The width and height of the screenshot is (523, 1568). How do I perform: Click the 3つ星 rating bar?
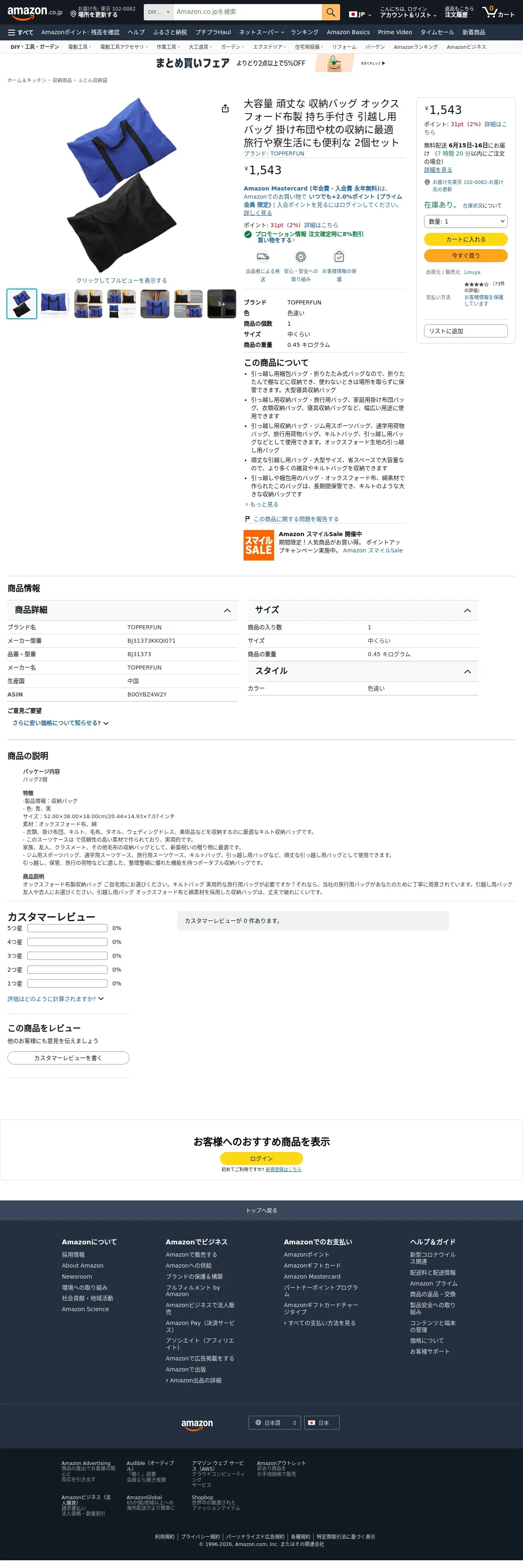[x=68, y=956]
